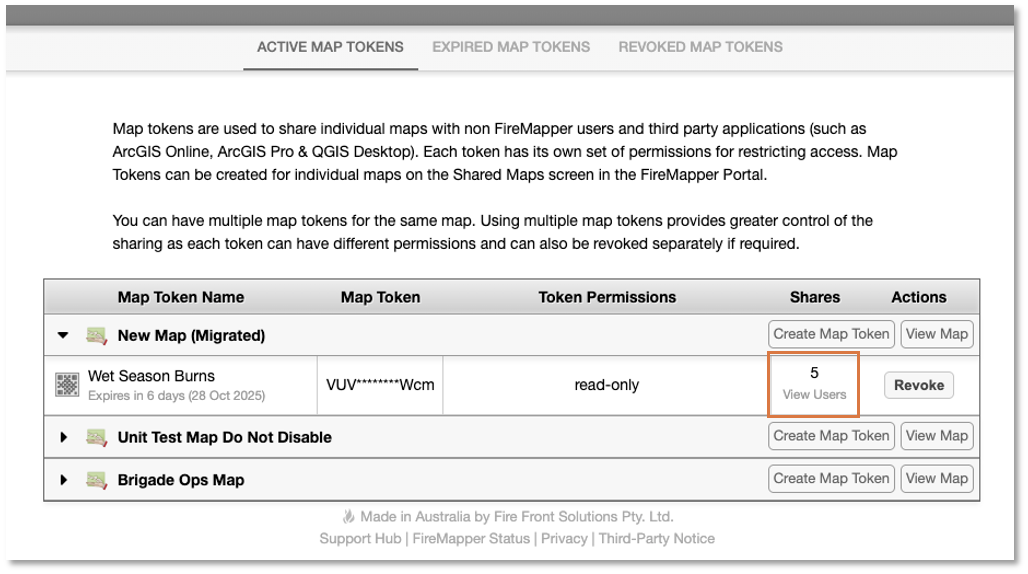
Task: Expand the Brigade Ops Map row
Action: pos(64,480)
